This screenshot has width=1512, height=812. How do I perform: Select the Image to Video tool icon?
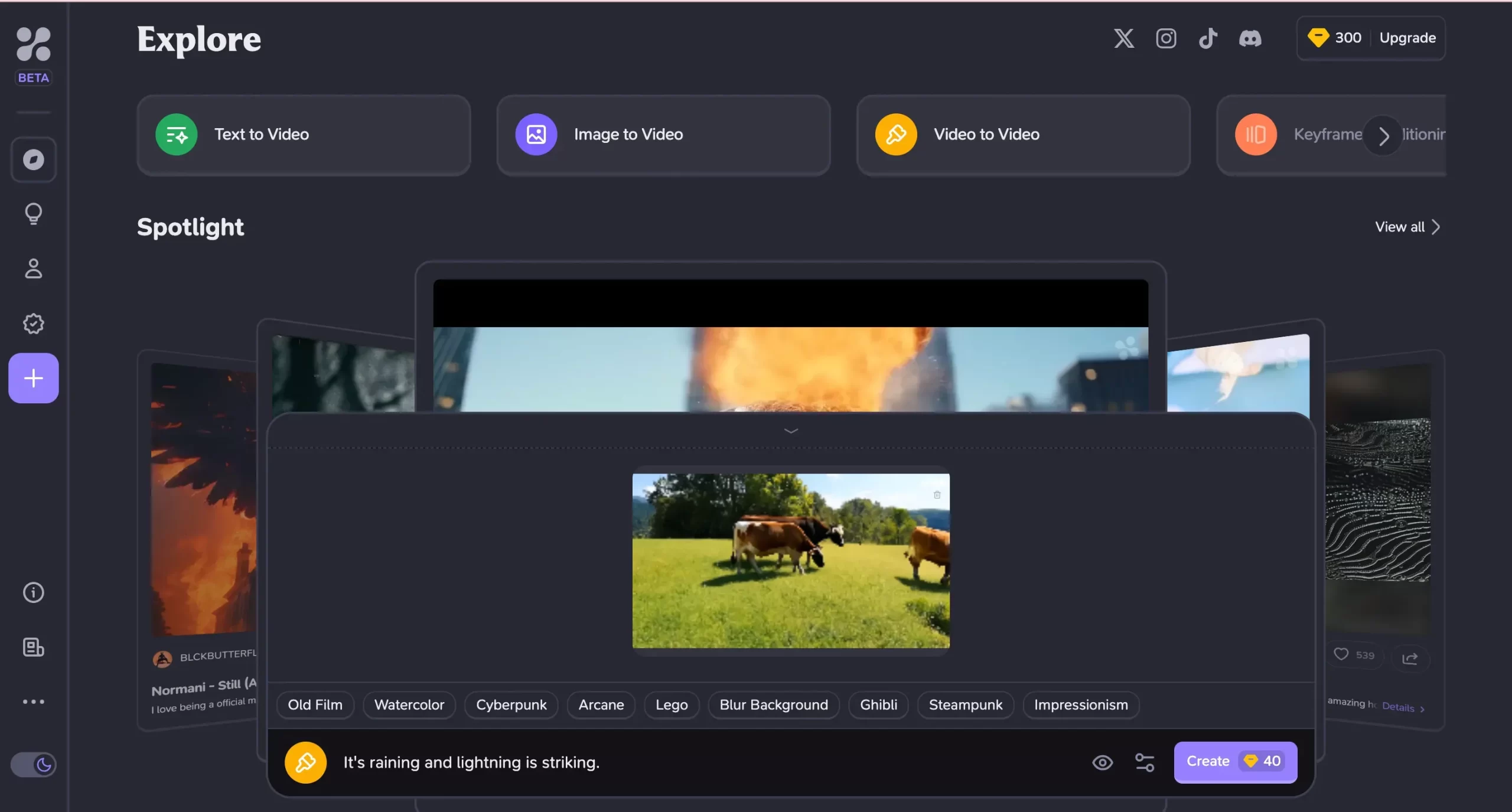[x=537, y=134]
